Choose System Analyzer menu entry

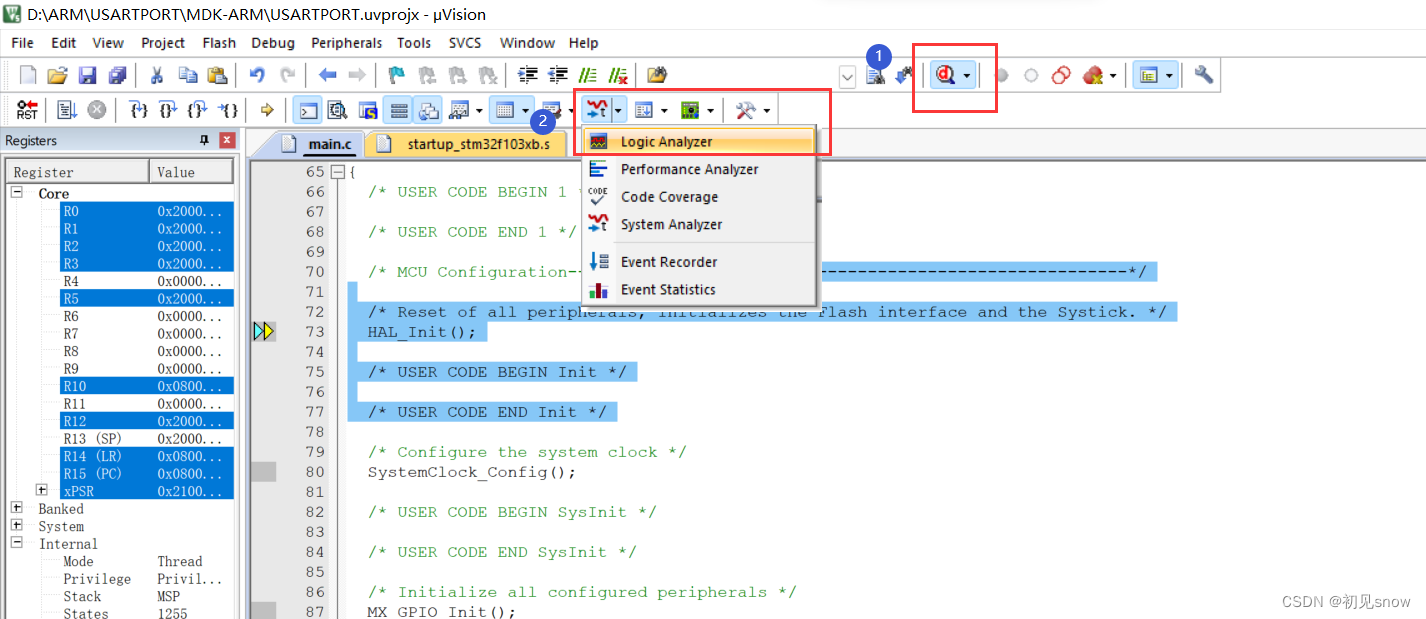click(699, 224)
